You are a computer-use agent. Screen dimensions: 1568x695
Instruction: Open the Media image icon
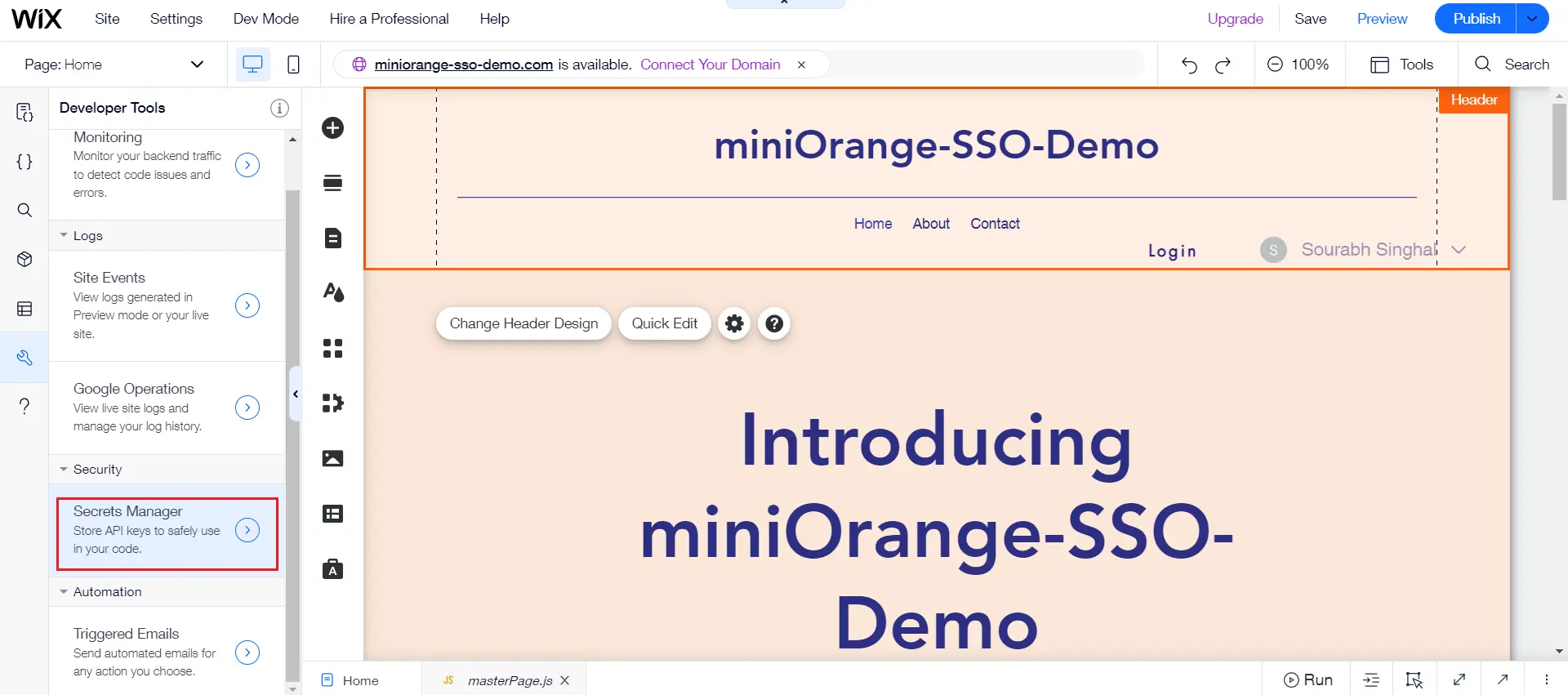(332, 458)
